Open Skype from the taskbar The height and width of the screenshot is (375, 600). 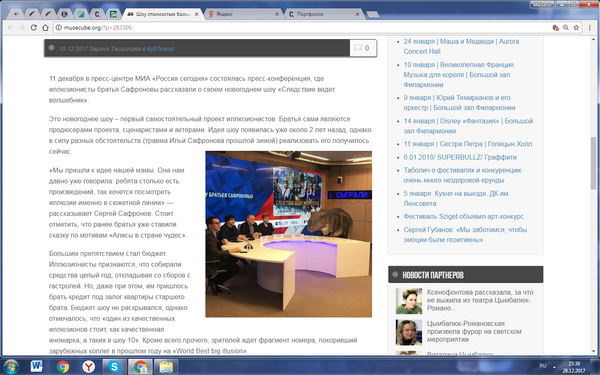point(114,367)
